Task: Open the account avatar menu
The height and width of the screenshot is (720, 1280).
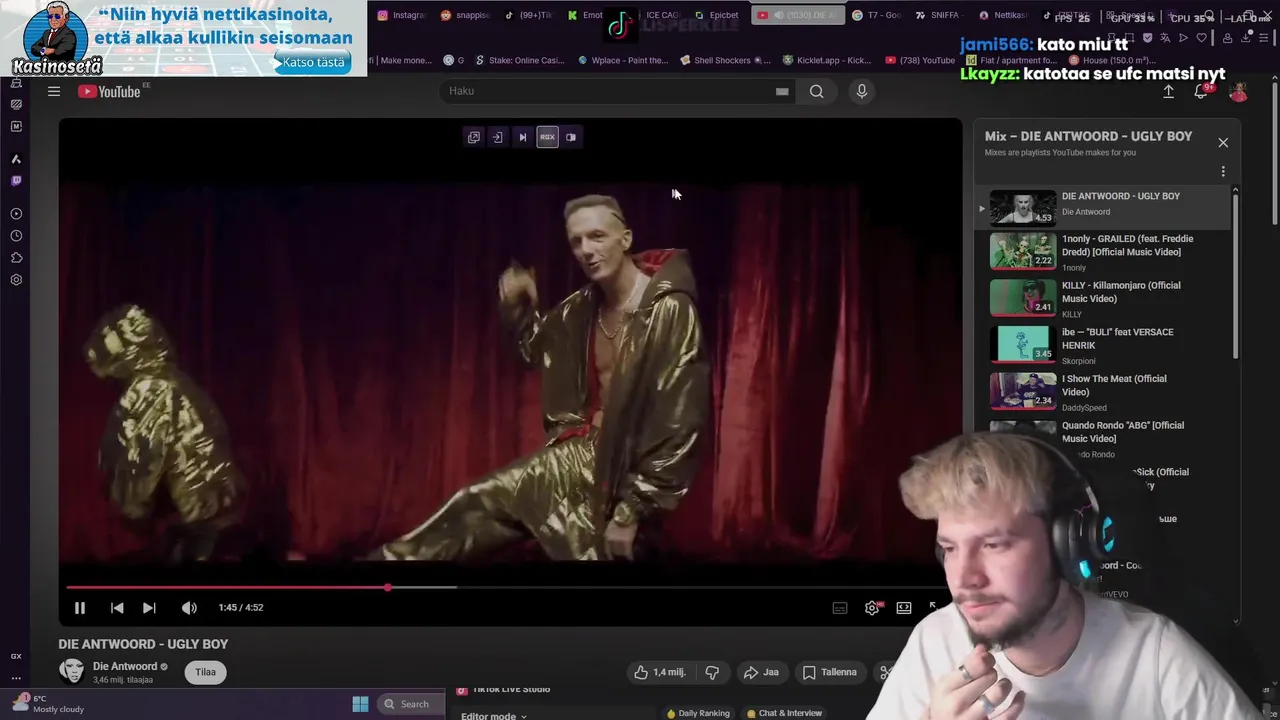Action: (1238, 91)
